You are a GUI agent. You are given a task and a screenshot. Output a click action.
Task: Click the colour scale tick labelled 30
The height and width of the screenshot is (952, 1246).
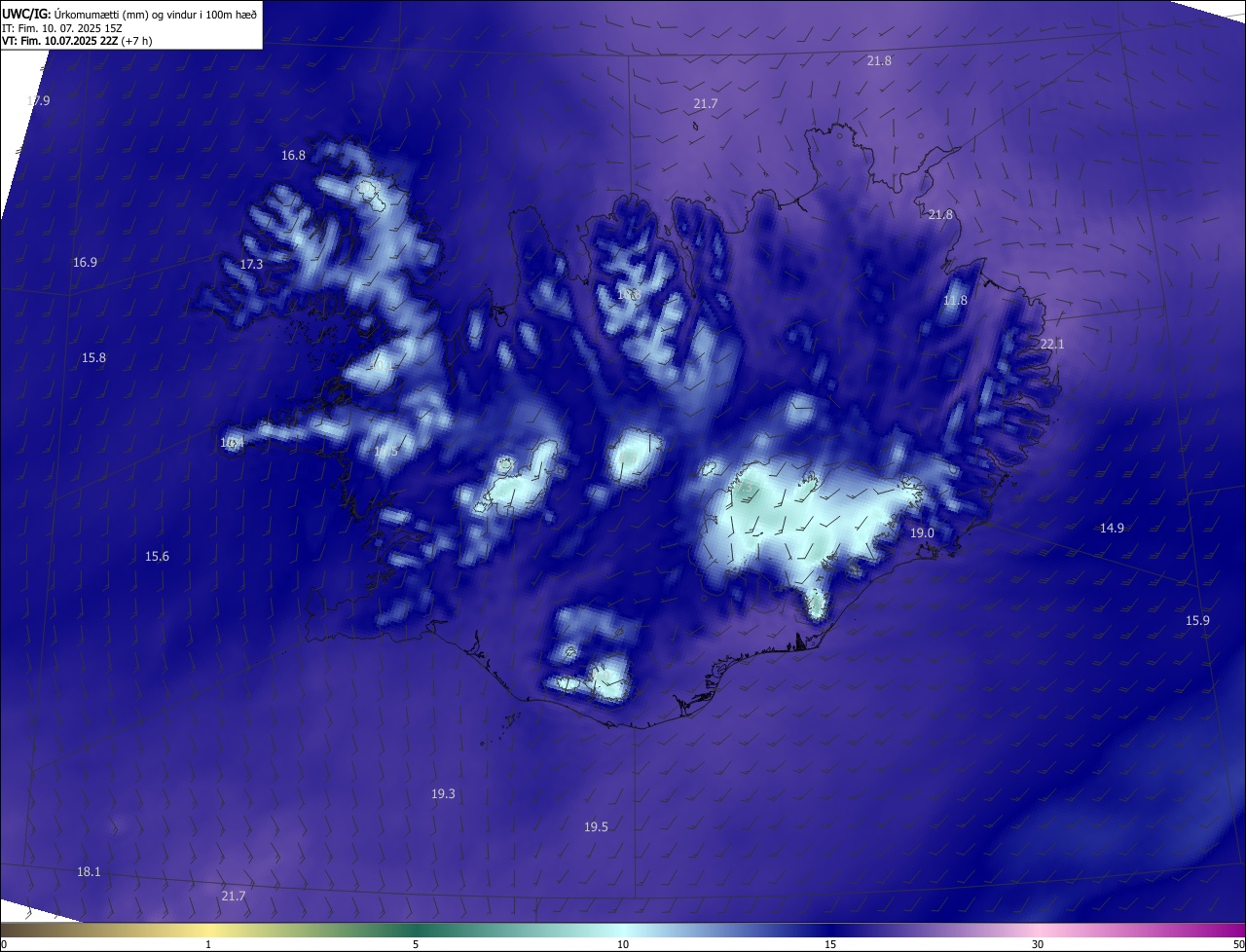point(1038,944)
